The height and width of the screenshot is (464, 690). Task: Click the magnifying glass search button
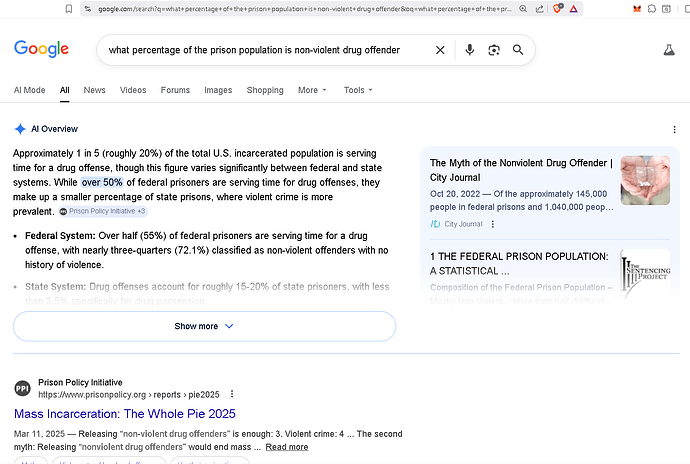[x=518, y=50]
